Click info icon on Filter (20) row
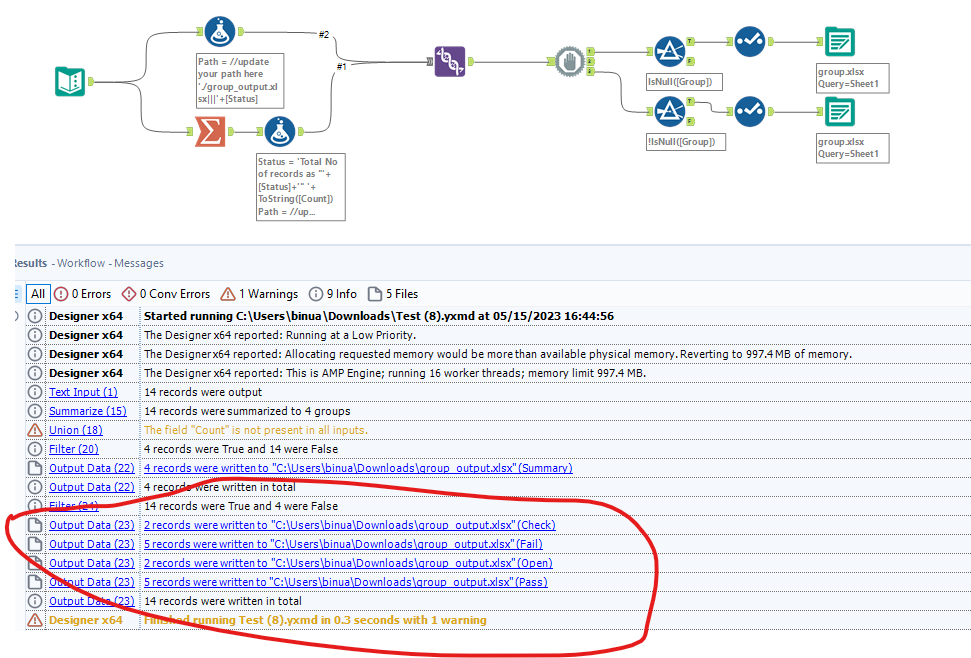 click(35, 449)
